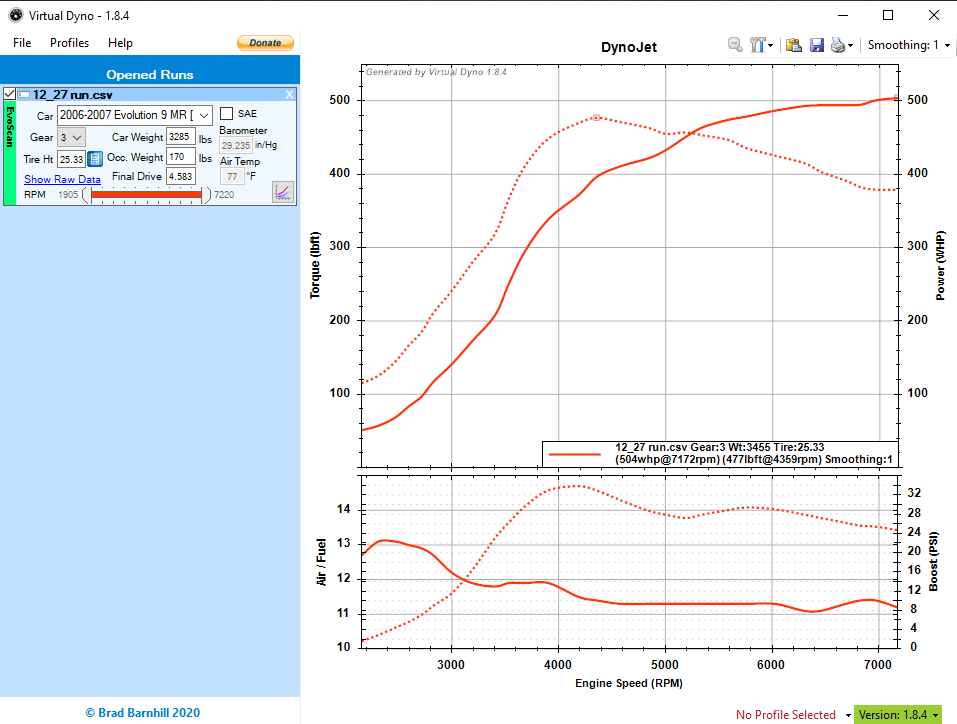Save graph with the floppy disk icon

click(816, 45)
